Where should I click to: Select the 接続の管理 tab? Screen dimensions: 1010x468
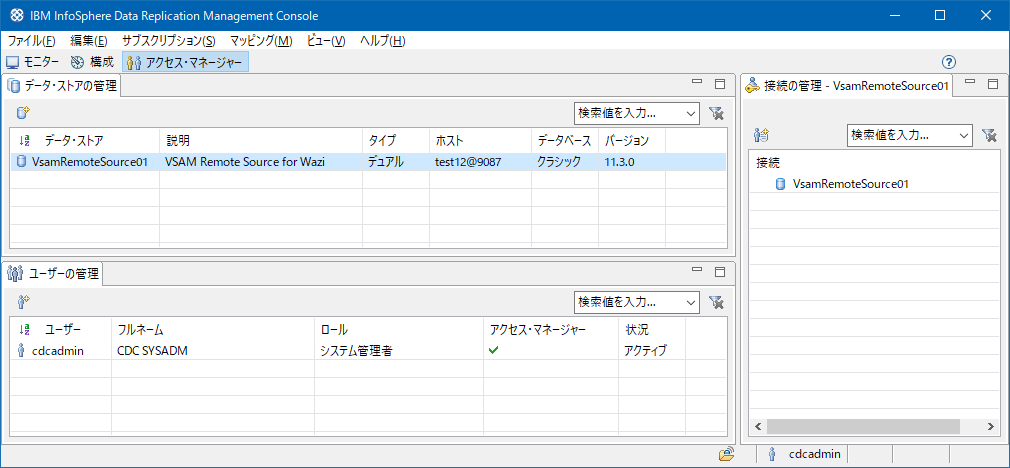(848, 86)
